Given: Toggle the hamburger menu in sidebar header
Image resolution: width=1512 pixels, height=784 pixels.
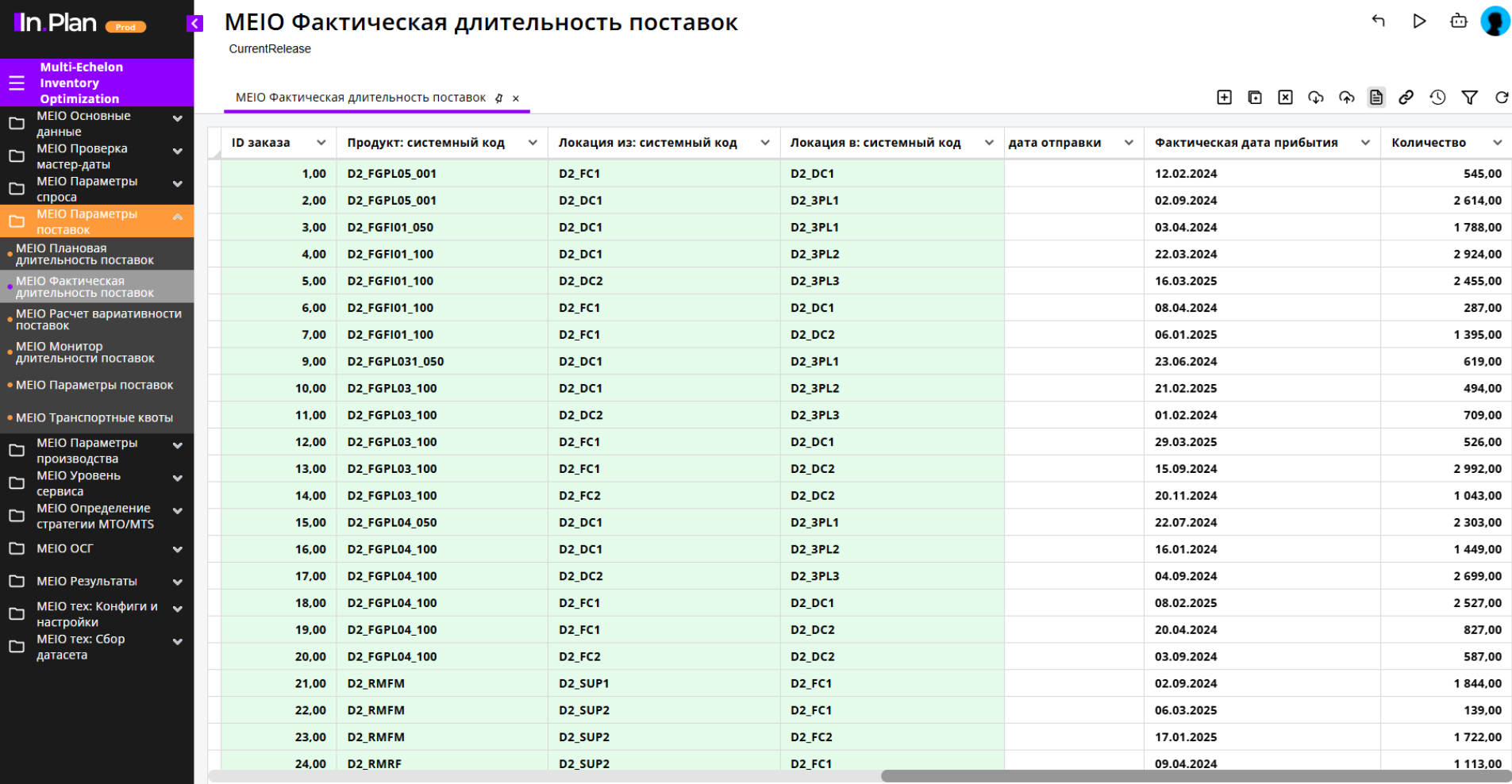Looking at the screenshot, I should [x=17, y=83].
